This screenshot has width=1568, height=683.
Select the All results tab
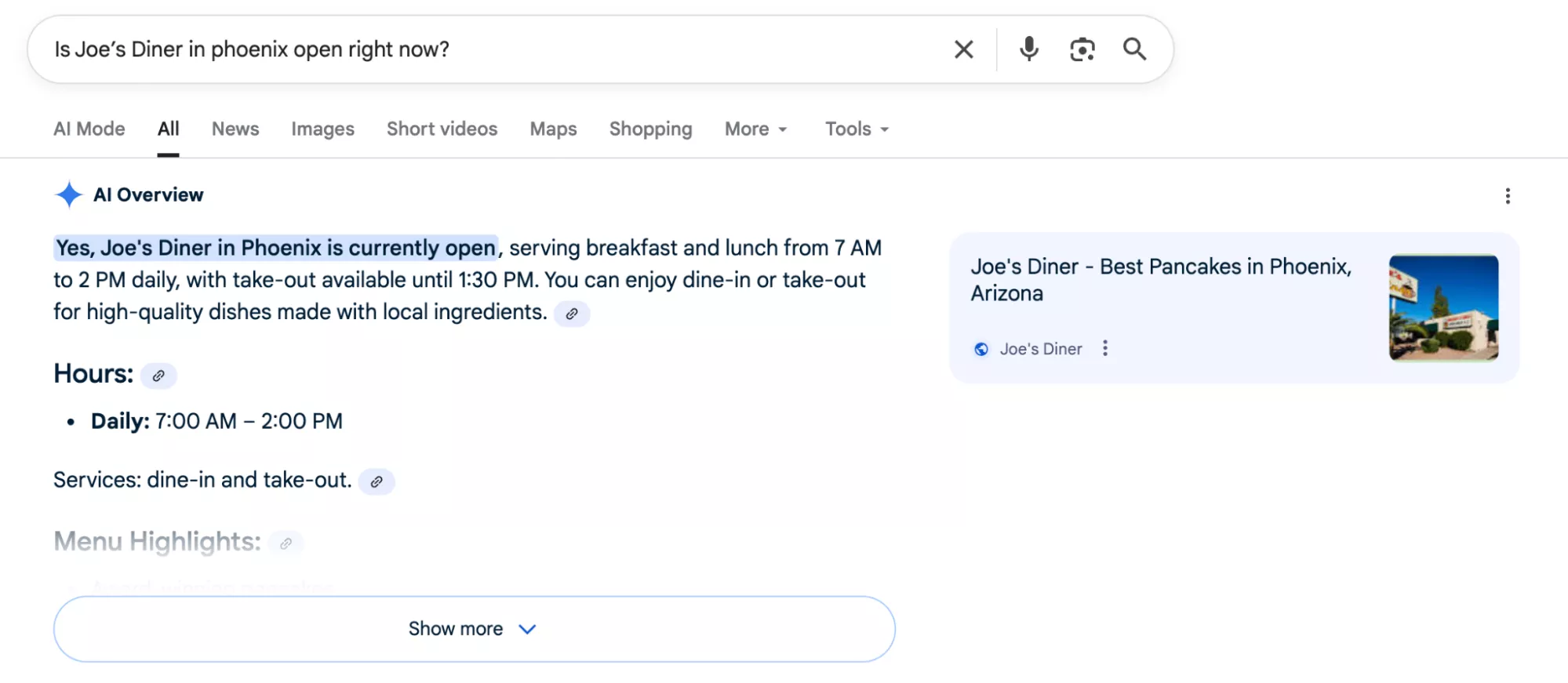pos(168,129)
